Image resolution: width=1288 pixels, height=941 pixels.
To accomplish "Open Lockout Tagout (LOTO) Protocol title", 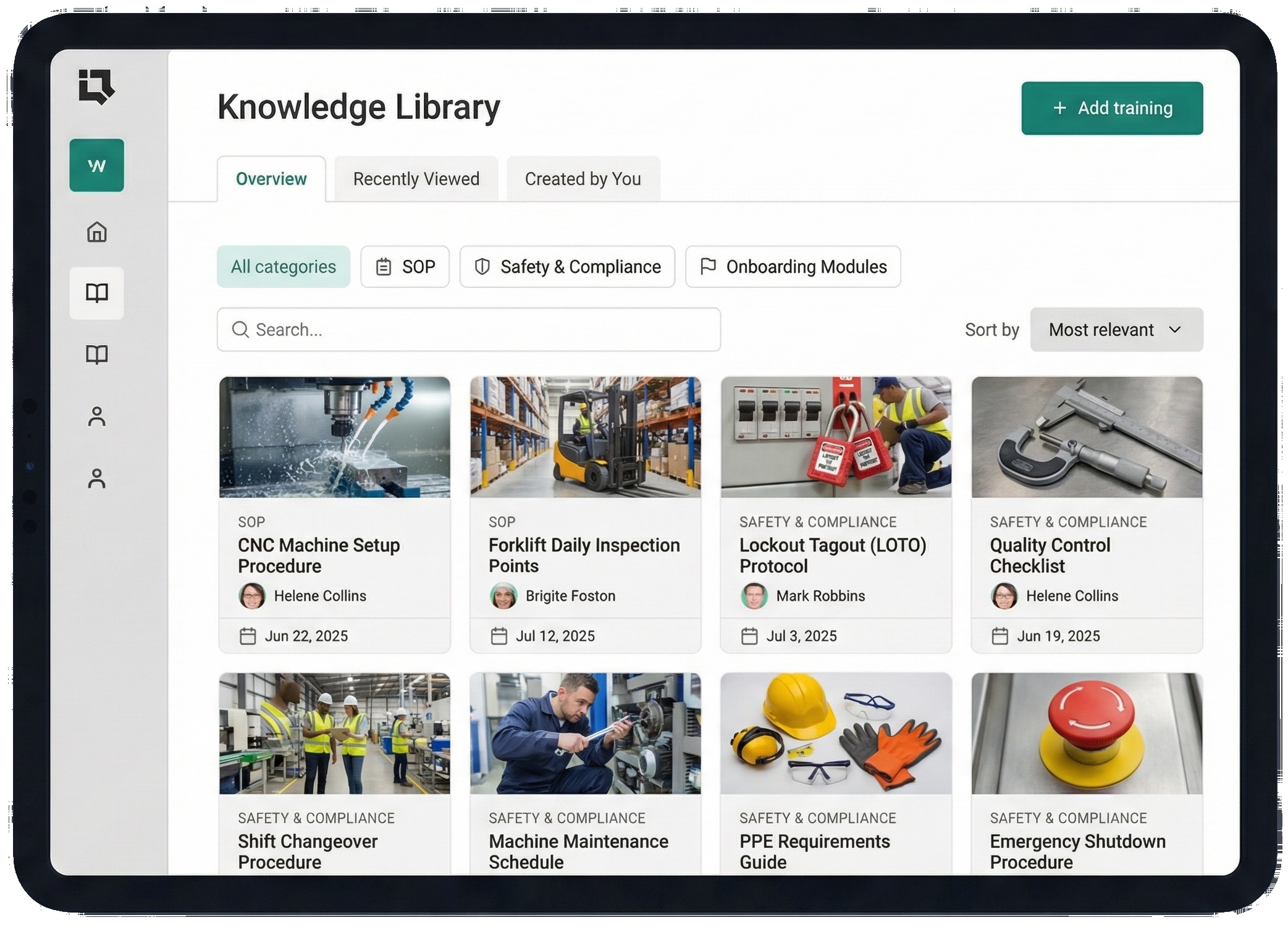I will pos(832,555).
